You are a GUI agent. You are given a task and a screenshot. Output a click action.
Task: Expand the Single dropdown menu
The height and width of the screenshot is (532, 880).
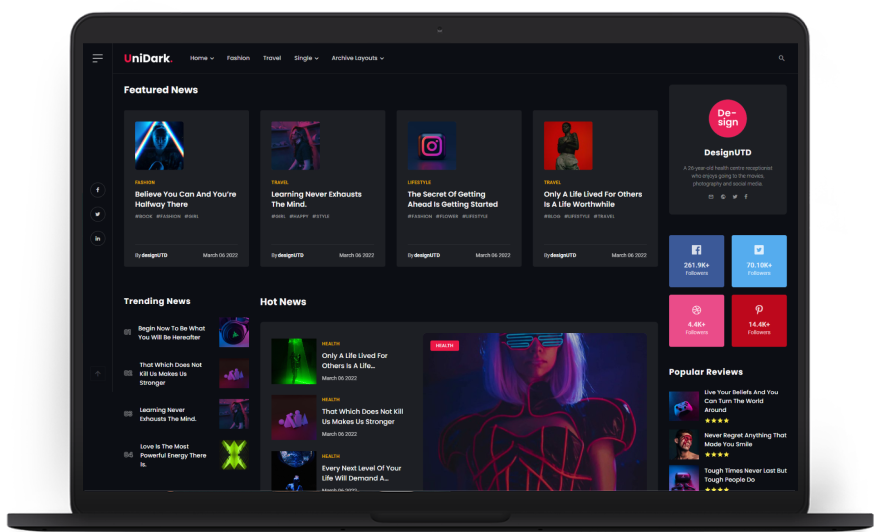(x=306, y=58)
